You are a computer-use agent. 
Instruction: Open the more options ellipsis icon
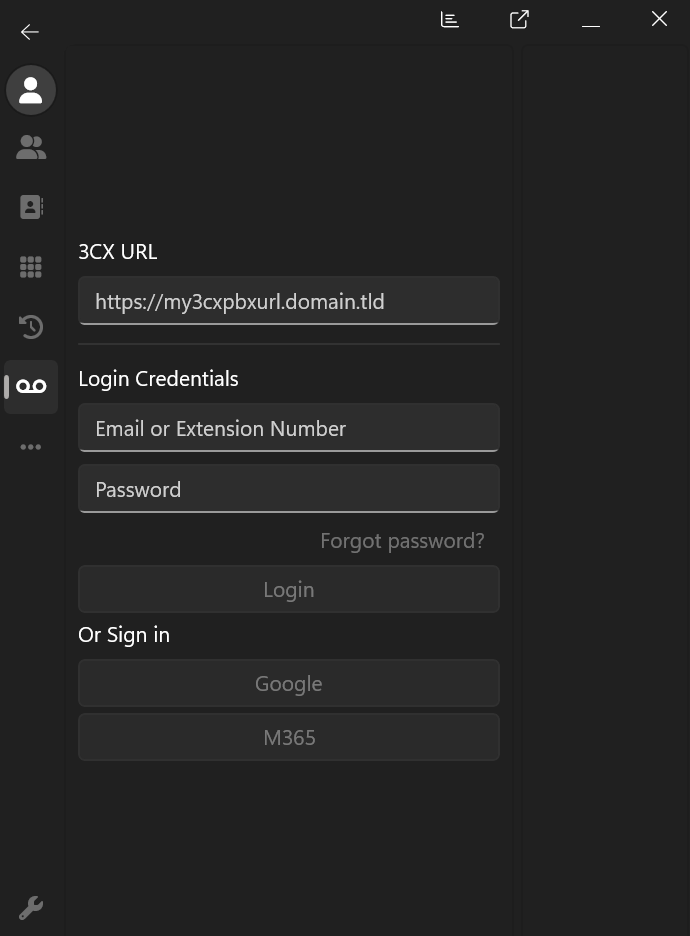(31, 447)
